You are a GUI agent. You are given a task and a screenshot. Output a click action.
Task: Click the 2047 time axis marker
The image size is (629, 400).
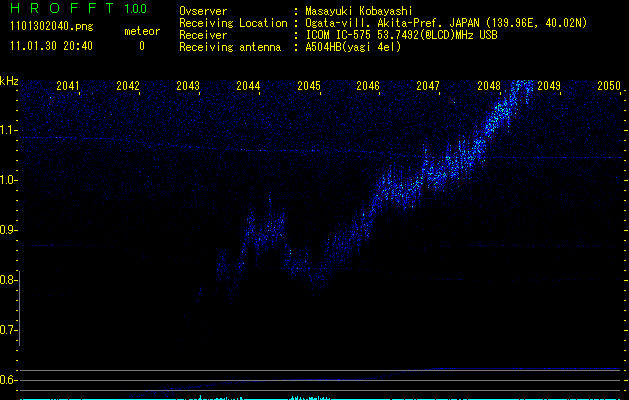[428, 85]
